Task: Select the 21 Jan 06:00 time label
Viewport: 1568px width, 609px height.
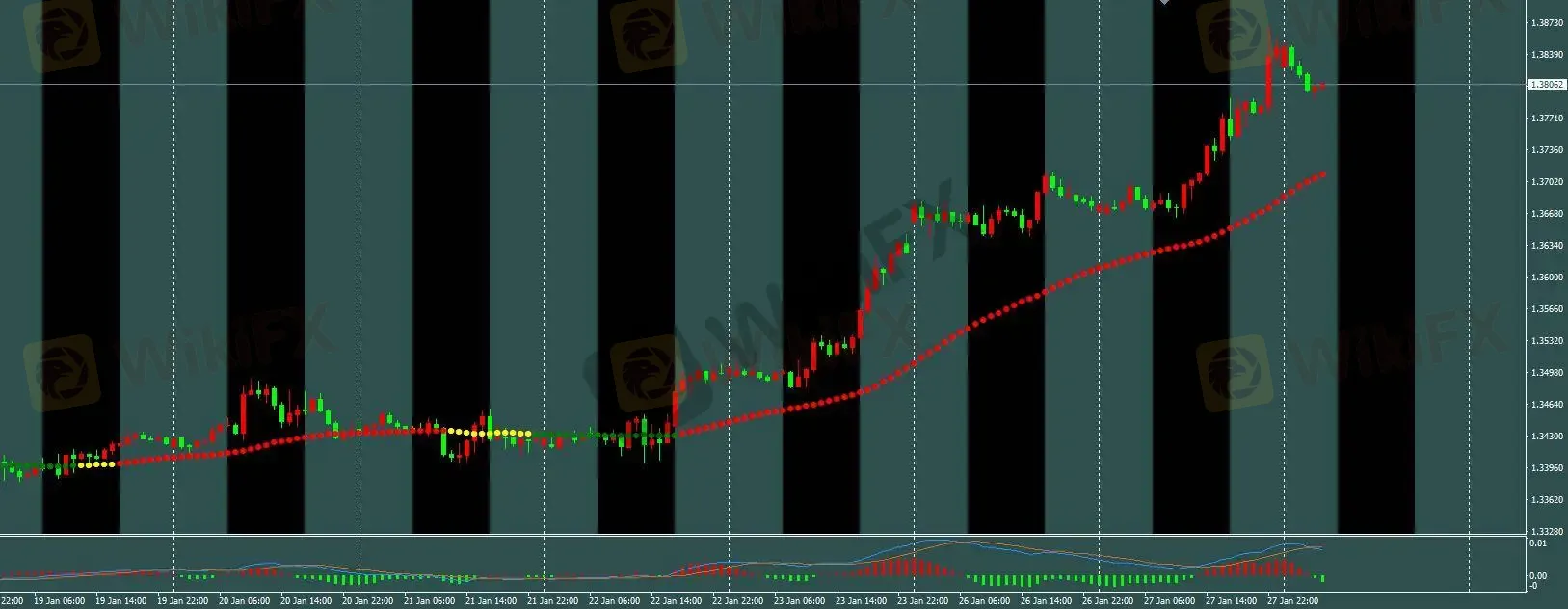Action: pyautogui.click(x=429, y=601)
